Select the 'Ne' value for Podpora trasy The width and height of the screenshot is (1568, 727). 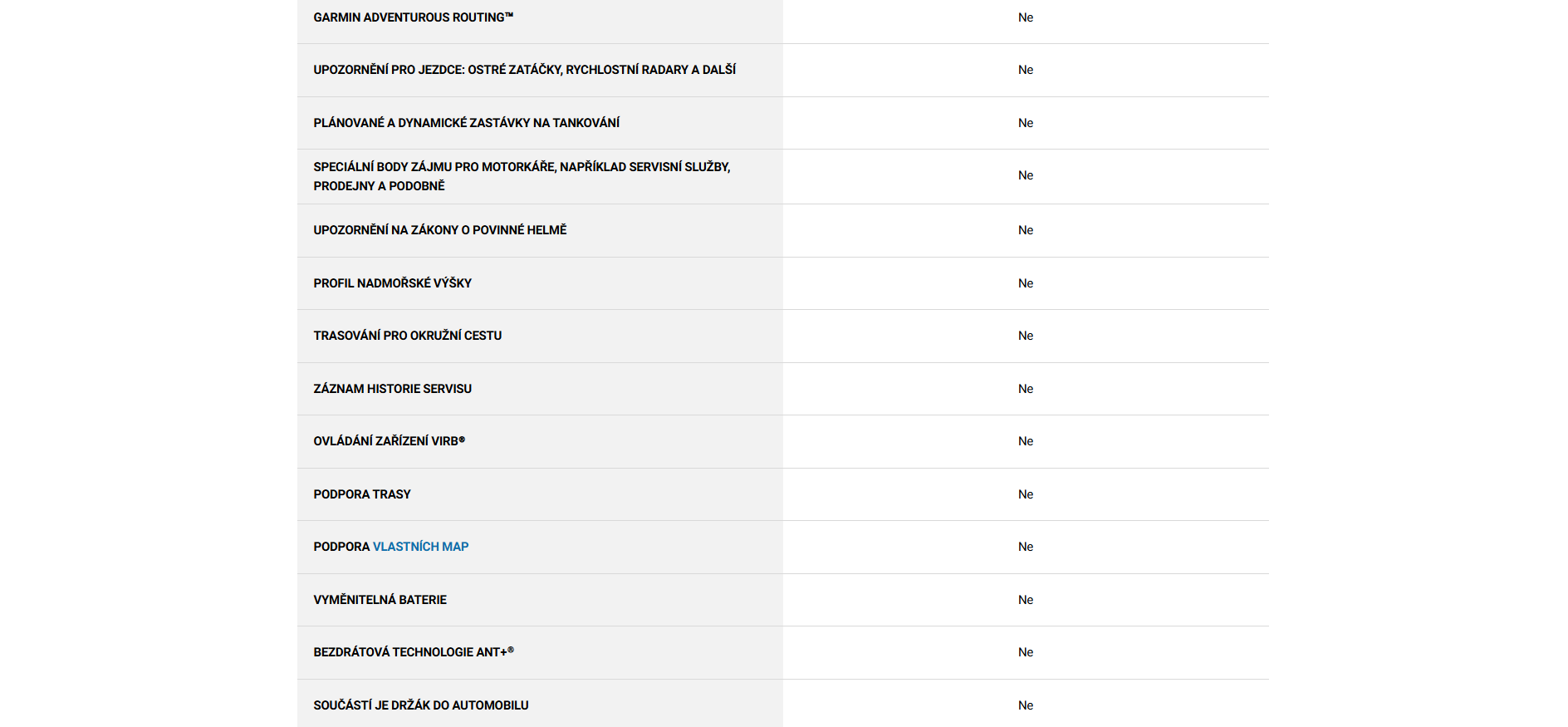click(1026, 494)
